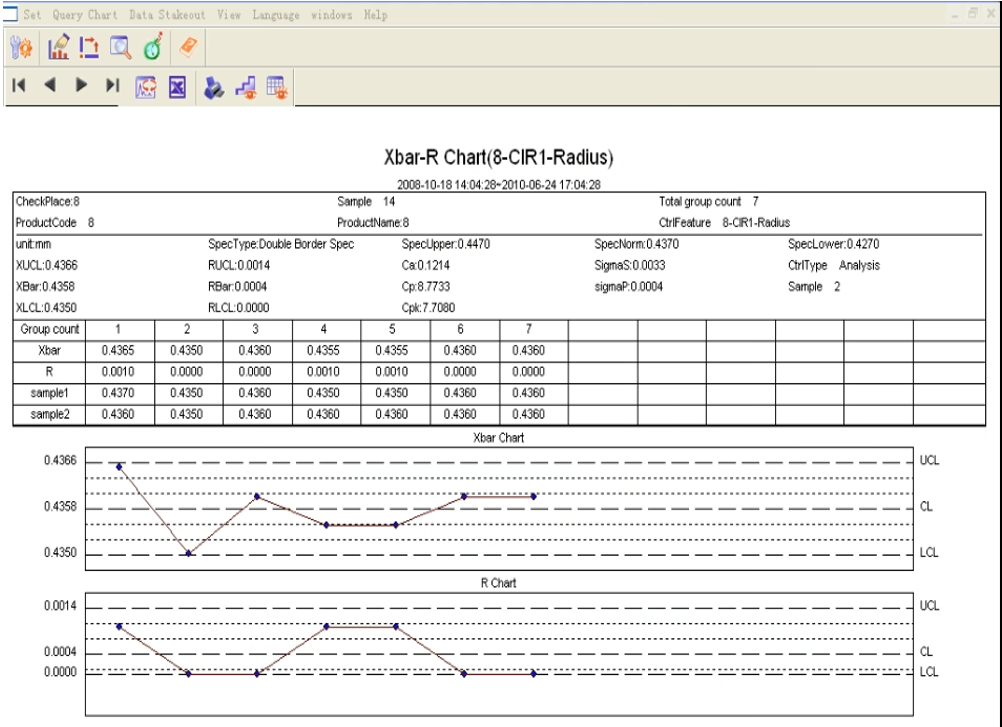Open the Language menu
This screenshot has width=1002, height=727.
coord(275,15)
